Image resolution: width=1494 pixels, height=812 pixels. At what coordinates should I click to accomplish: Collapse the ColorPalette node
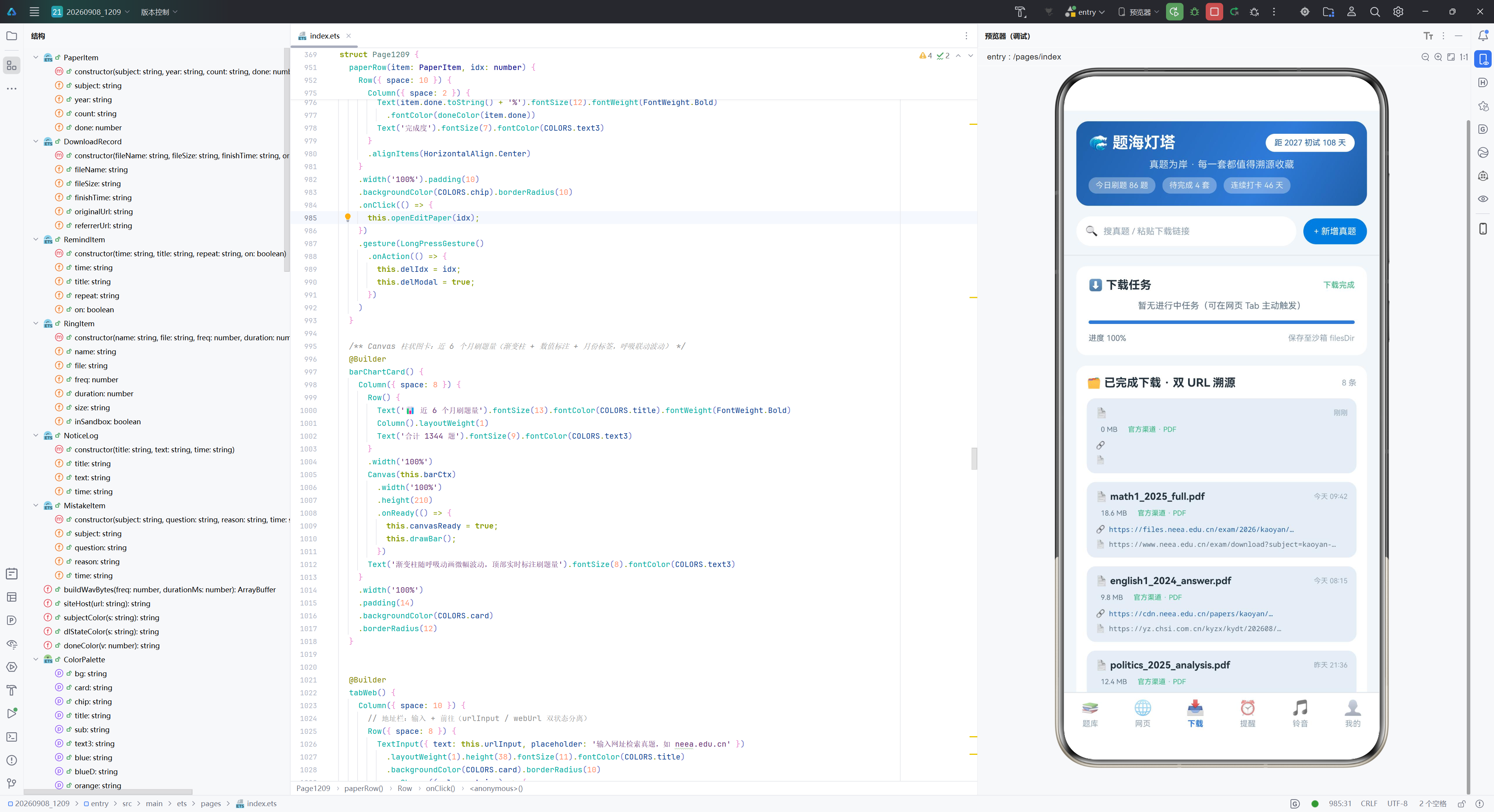(x=36, y=660)
